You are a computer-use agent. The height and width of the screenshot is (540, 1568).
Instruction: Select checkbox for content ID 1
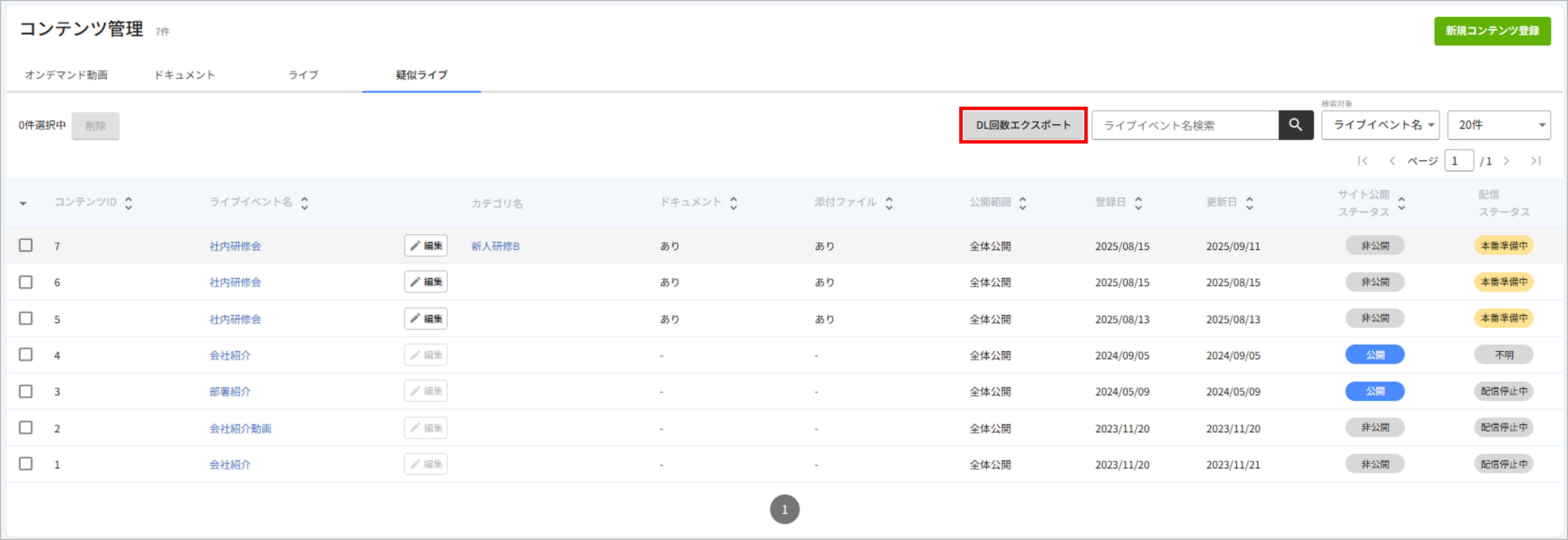26,464
